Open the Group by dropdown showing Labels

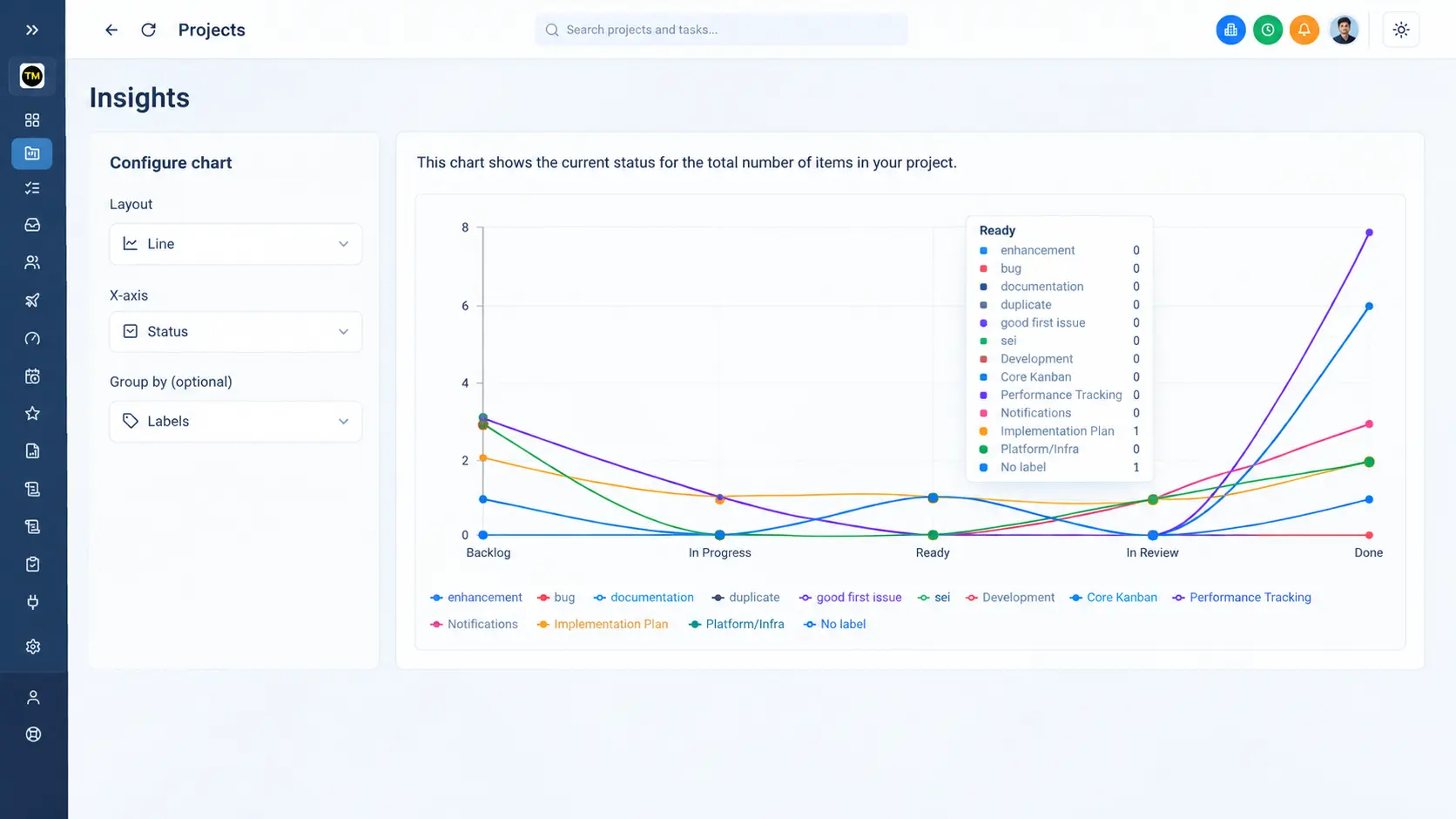(235, 422)
